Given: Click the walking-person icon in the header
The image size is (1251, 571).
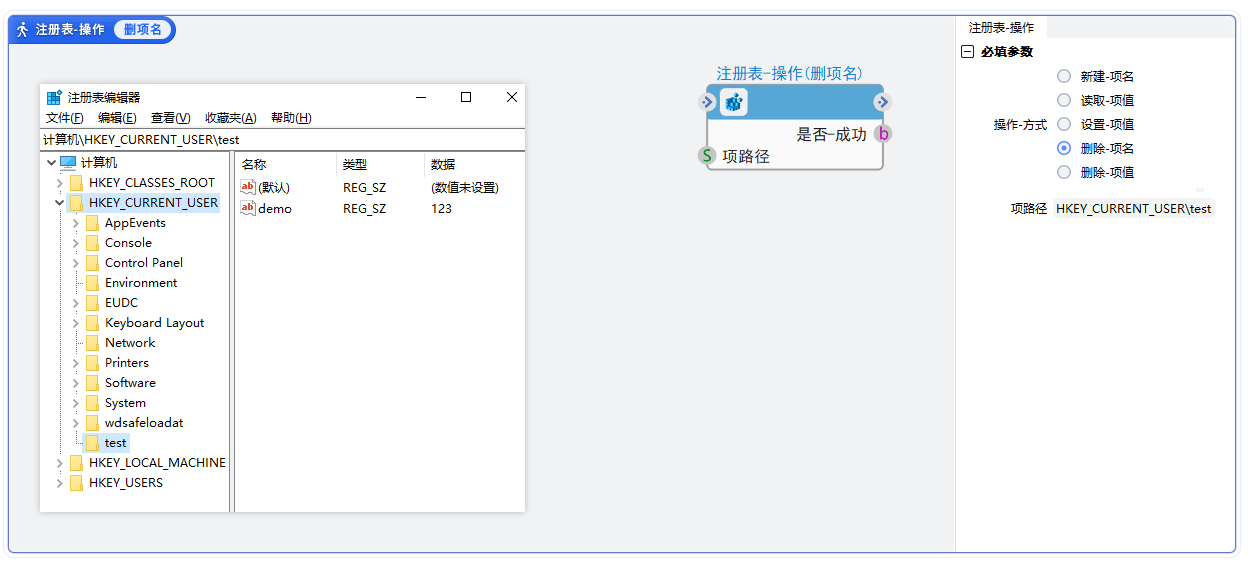Looking at the screenshot, I should (22, 29).
